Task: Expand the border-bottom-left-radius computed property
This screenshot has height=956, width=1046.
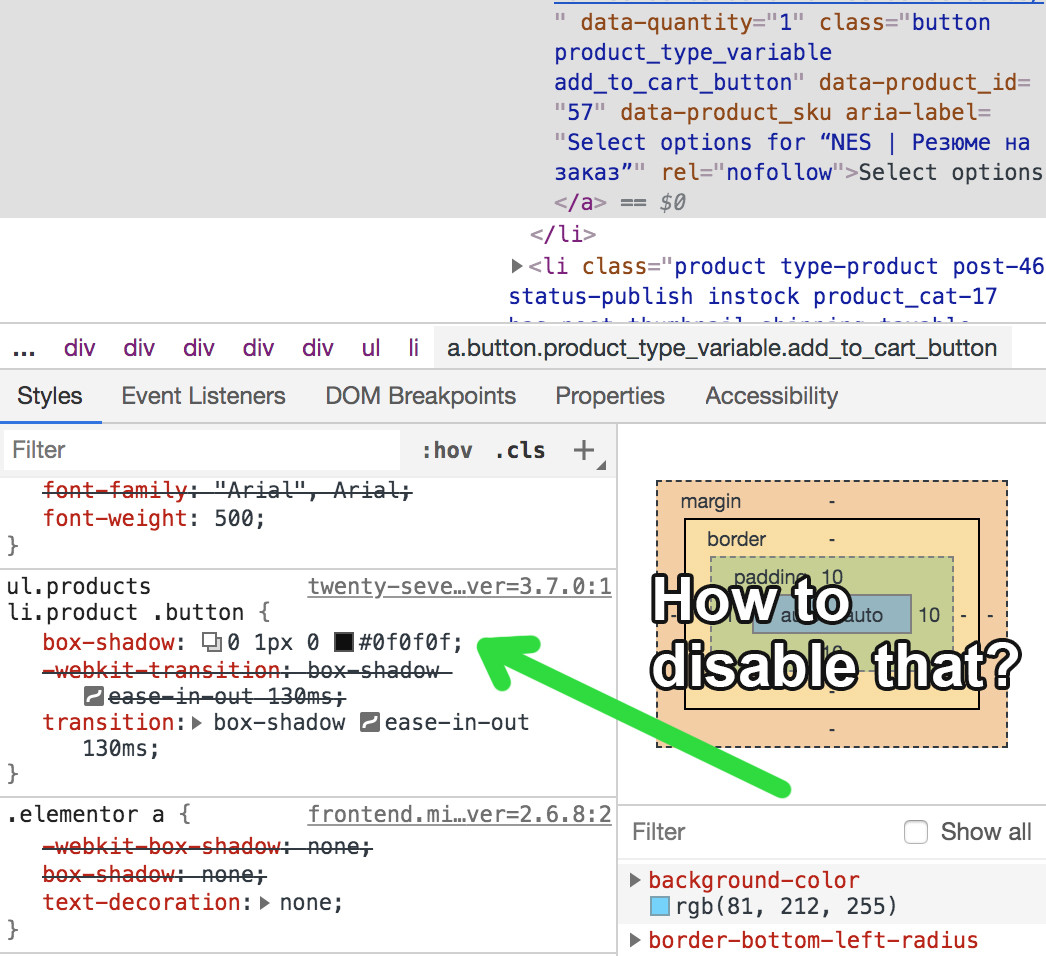Action: 636,940
